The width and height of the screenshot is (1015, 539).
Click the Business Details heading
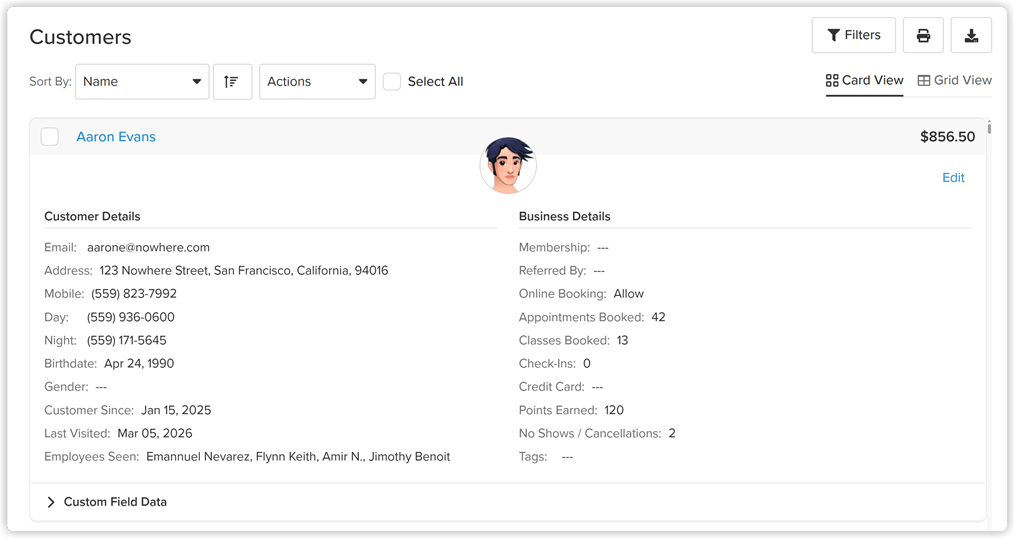click(x=564, y=216)
